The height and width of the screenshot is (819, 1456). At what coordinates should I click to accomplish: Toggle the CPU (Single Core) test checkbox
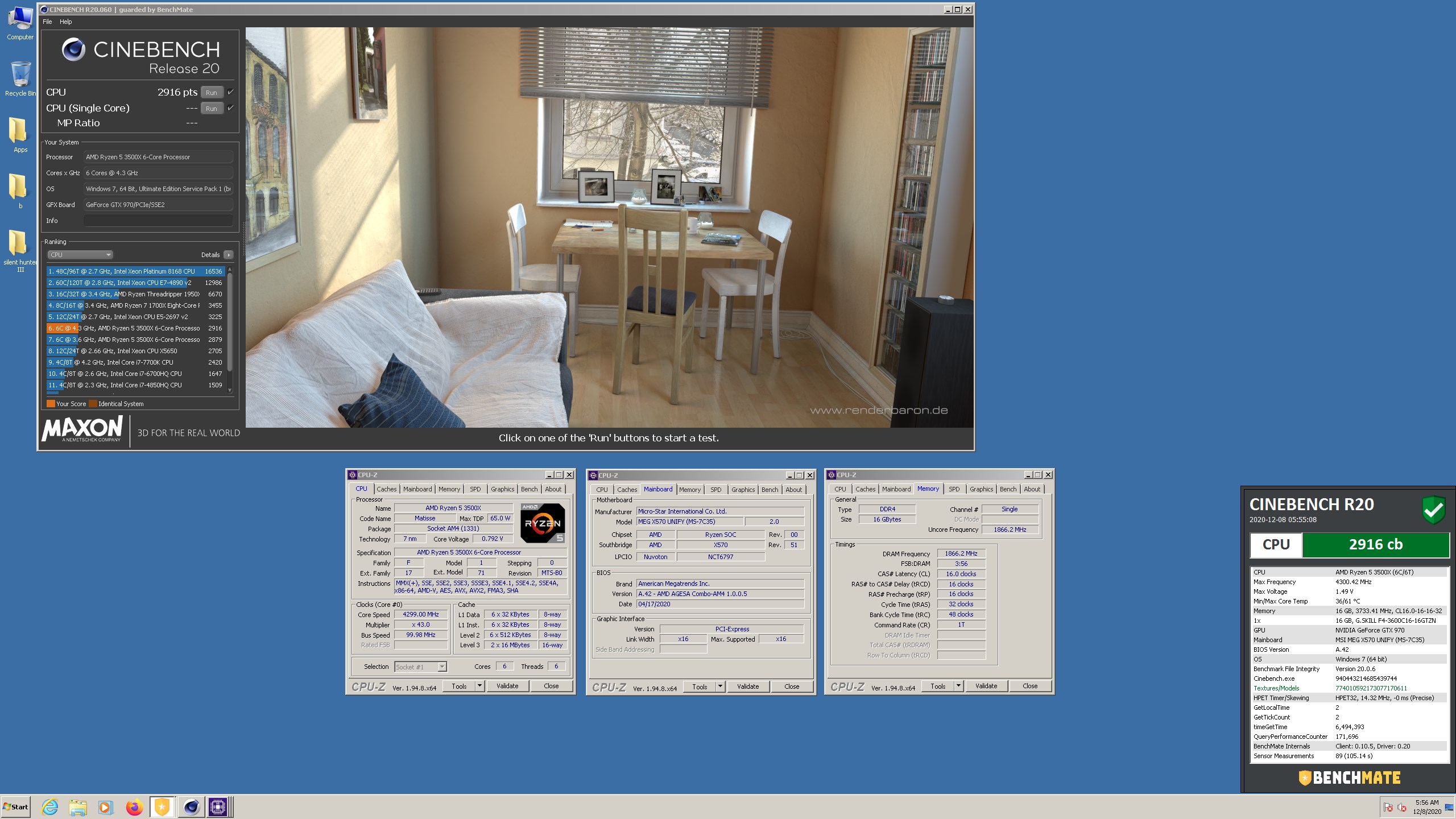[230, 108]
